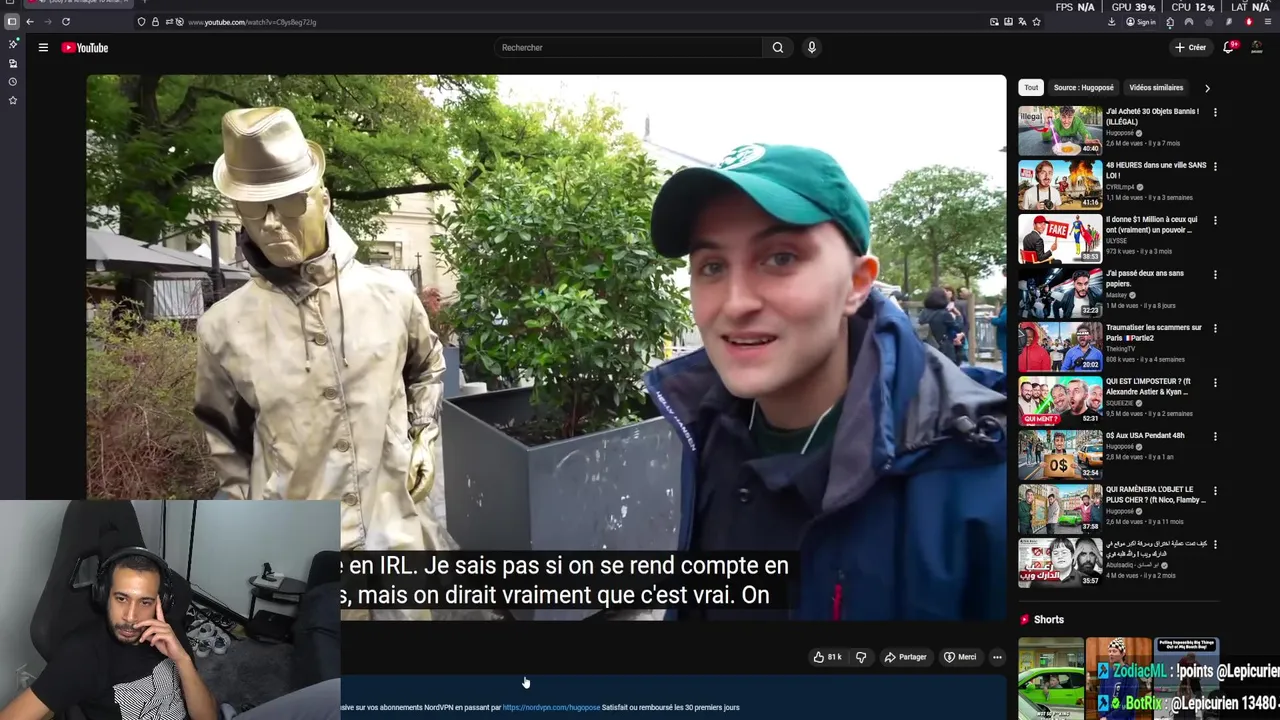
Task: Open channel name ThekingTV
Action: coord(1122,349)
